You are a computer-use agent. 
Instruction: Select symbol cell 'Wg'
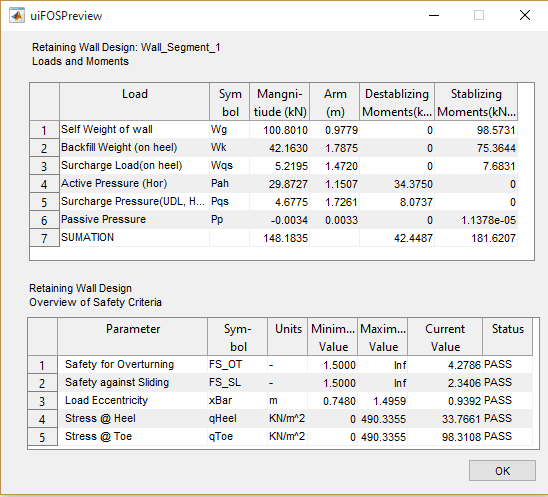230,130
